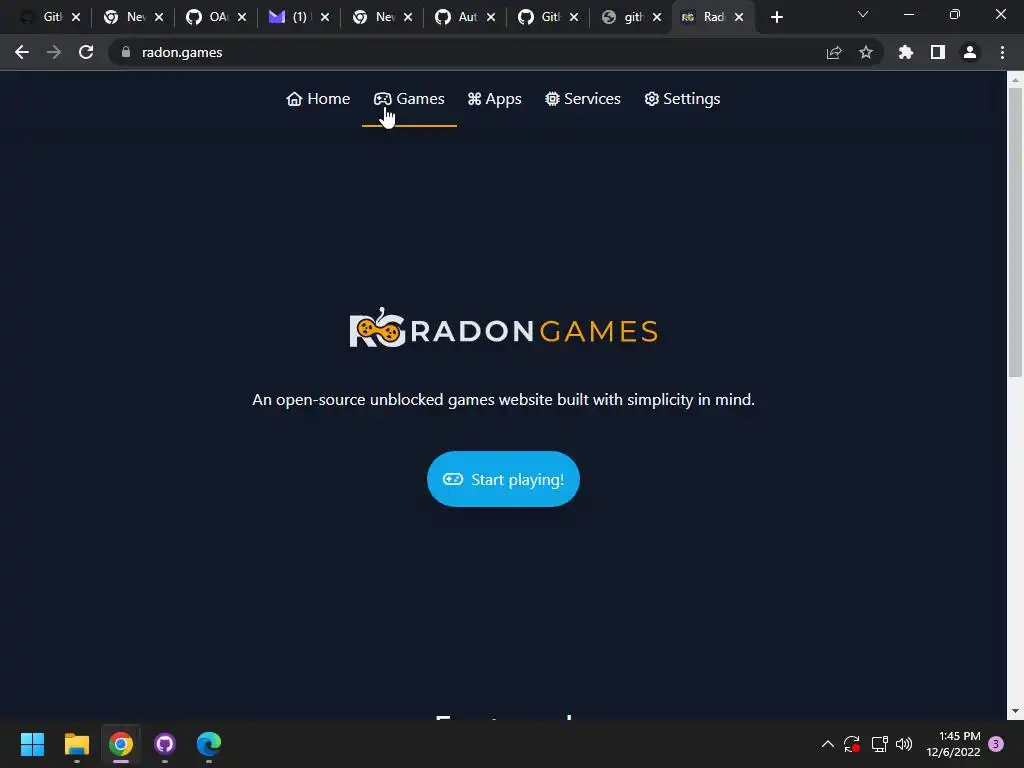1024x768 pixels.
Task: View site information via lock icon
Action: pos(126,52)
